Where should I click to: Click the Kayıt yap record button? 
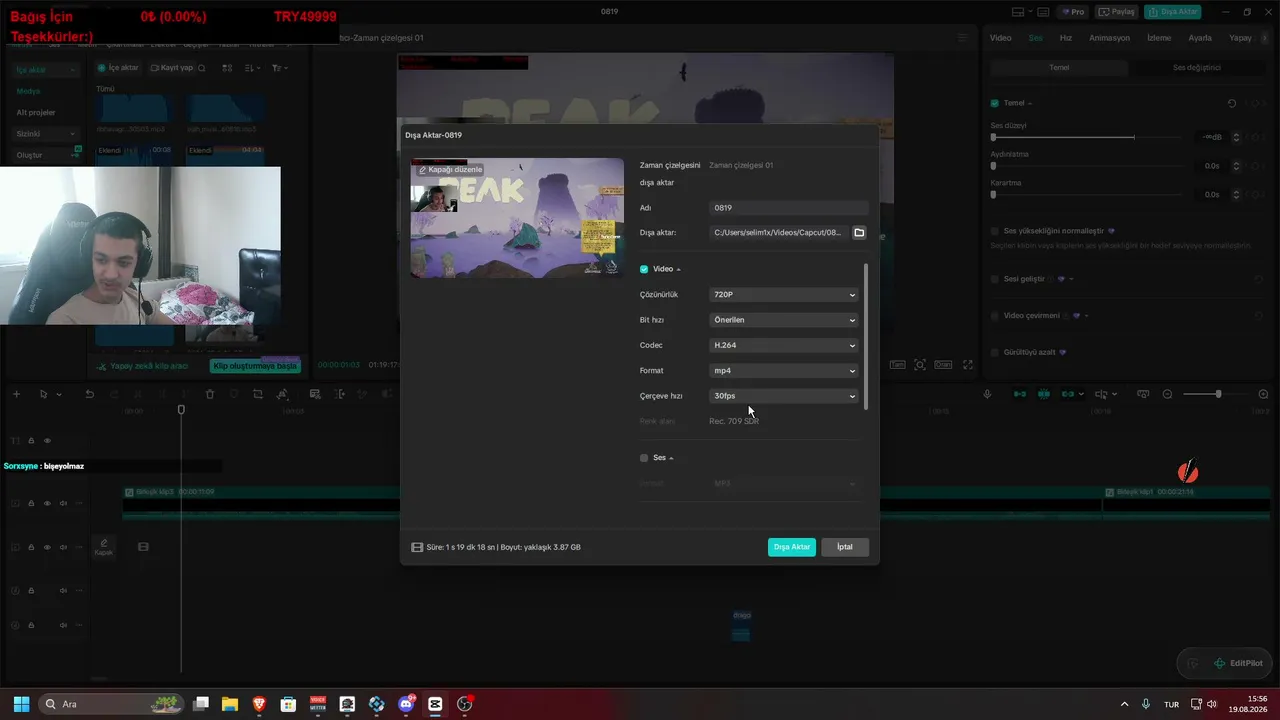click(171, 68)
